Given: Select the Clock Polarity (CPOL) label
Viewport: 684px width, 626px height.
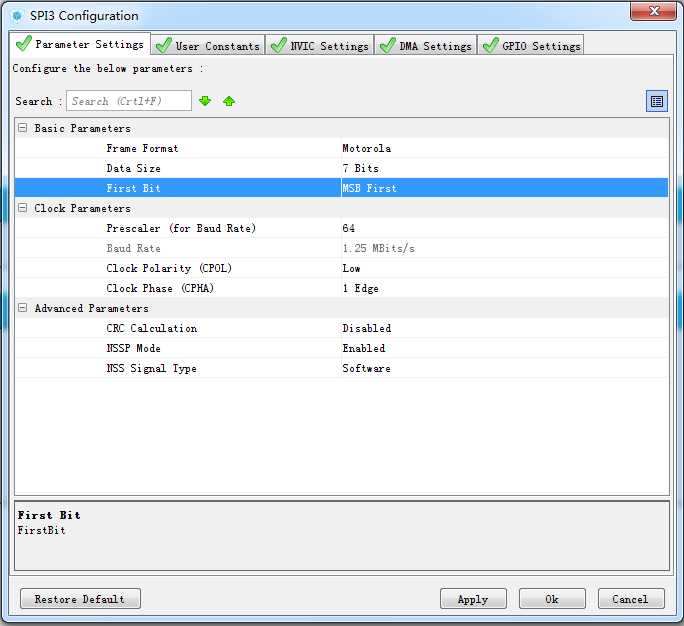Looking at the screenshot, I should (169, 268).
